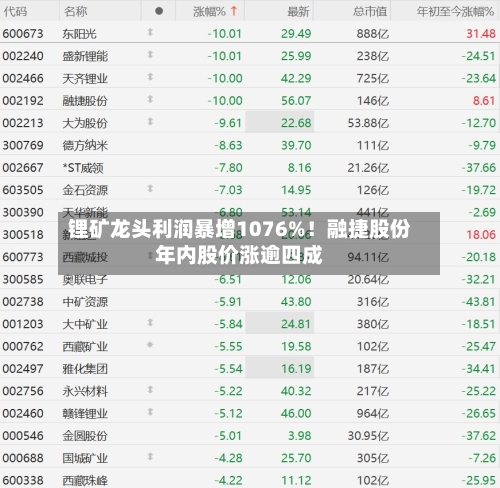
Task: Click the star marker icon in the 西藏矿业 row
Action: 150,345
